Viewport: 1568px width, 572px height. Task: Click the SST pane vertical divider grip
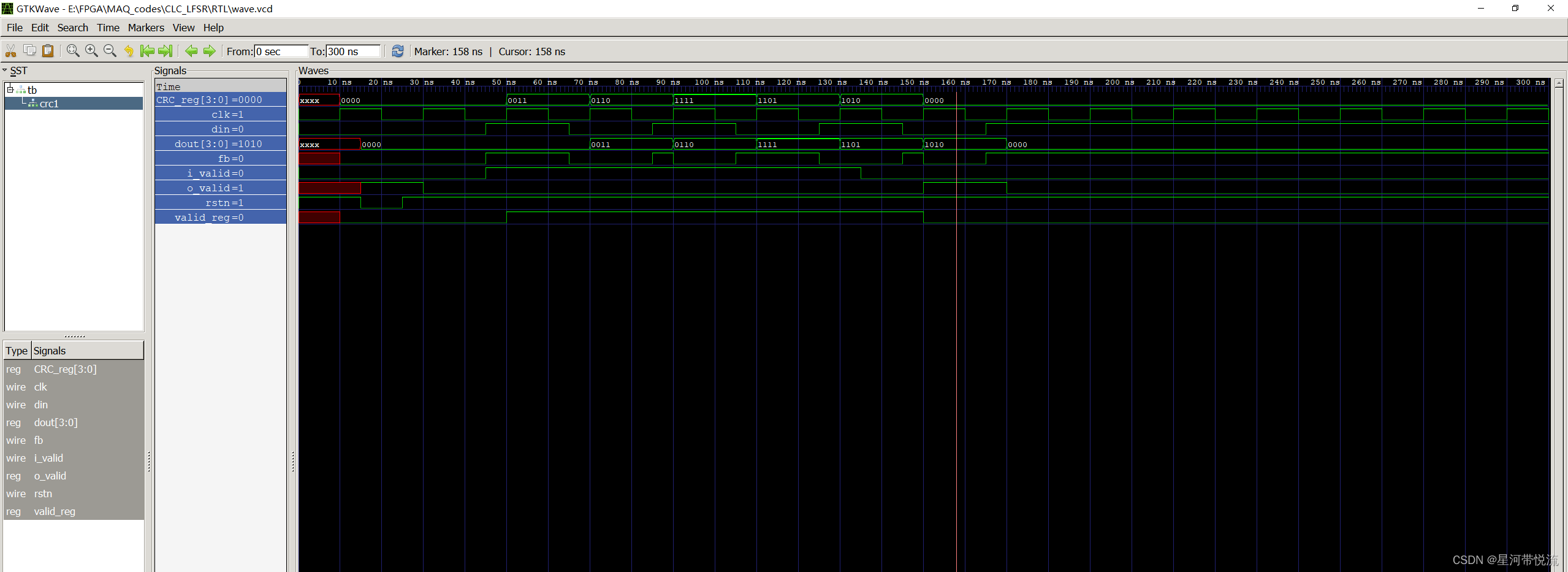149,462
